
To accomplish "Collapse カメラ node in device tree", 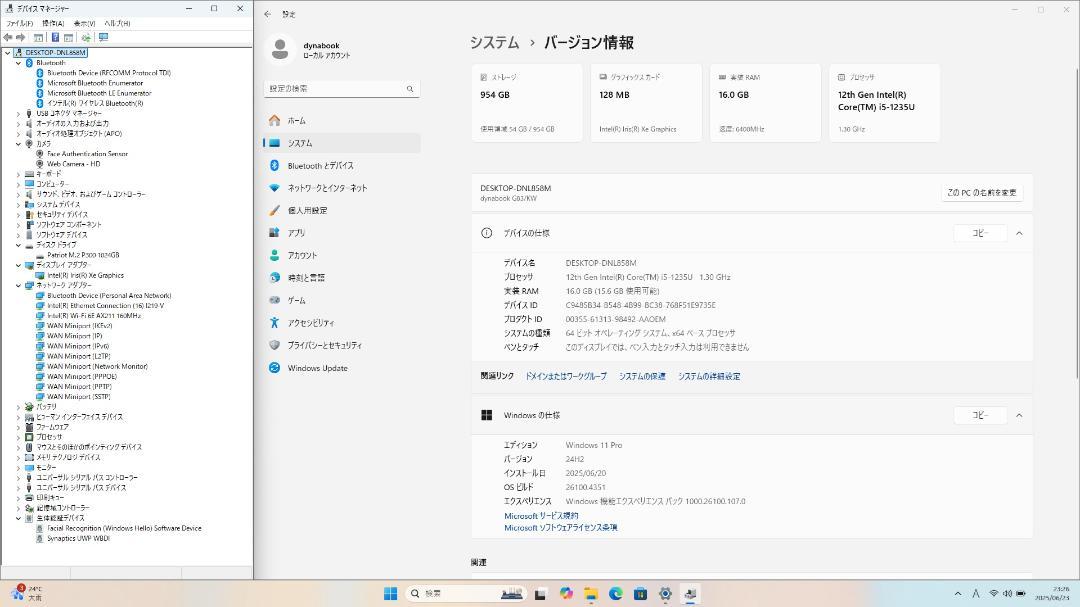I will pos(19,144).
